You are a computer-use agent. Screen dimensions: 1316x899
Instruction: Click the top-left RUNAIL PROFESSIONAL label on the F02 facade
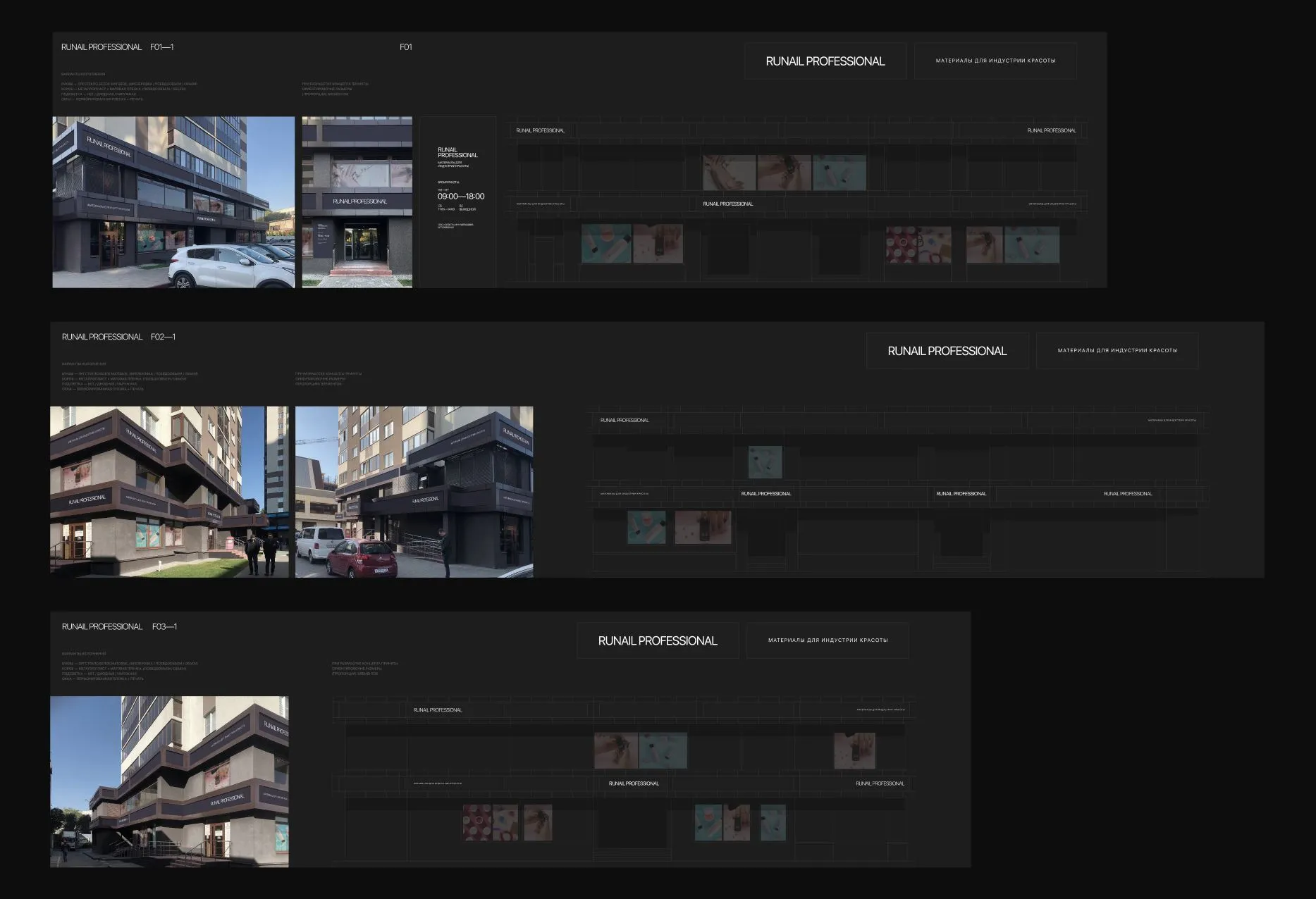point(625,420)
